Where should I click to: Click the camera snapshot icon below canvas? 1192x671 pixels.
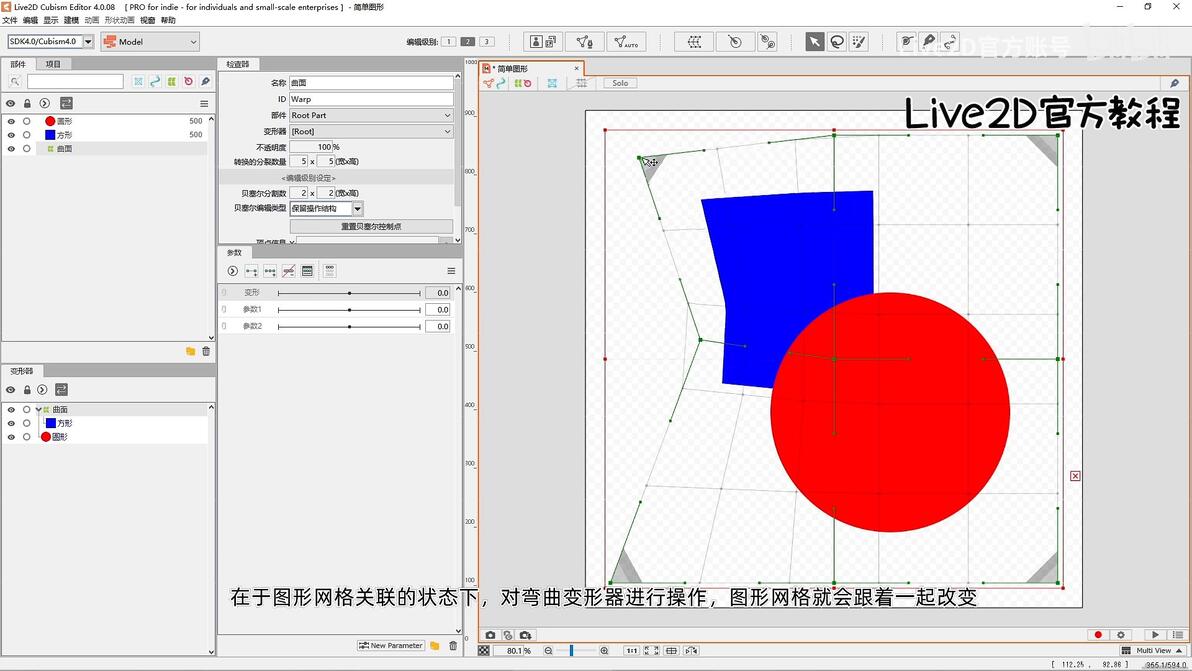point(490,635)
